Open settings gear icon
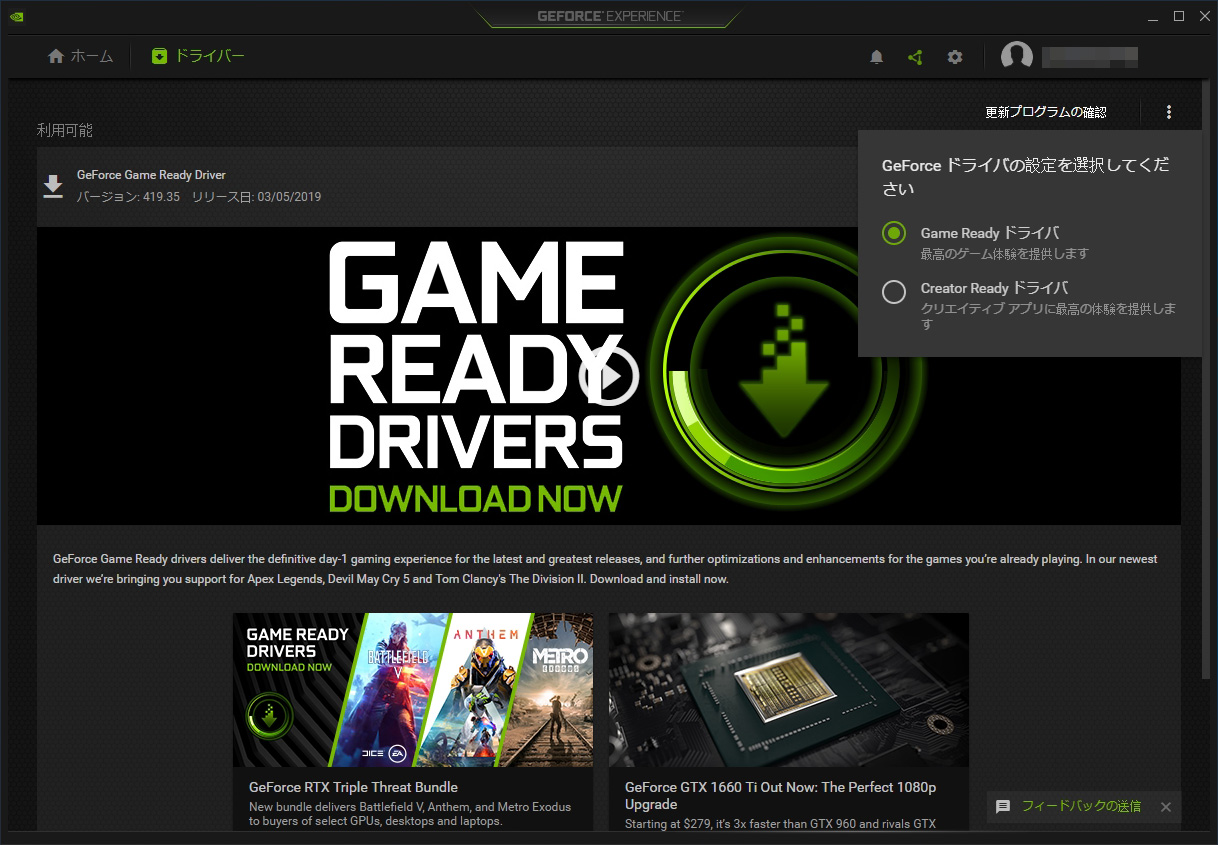The width and height of the screenshot is (1218, 845). click(x=955, y=57)
